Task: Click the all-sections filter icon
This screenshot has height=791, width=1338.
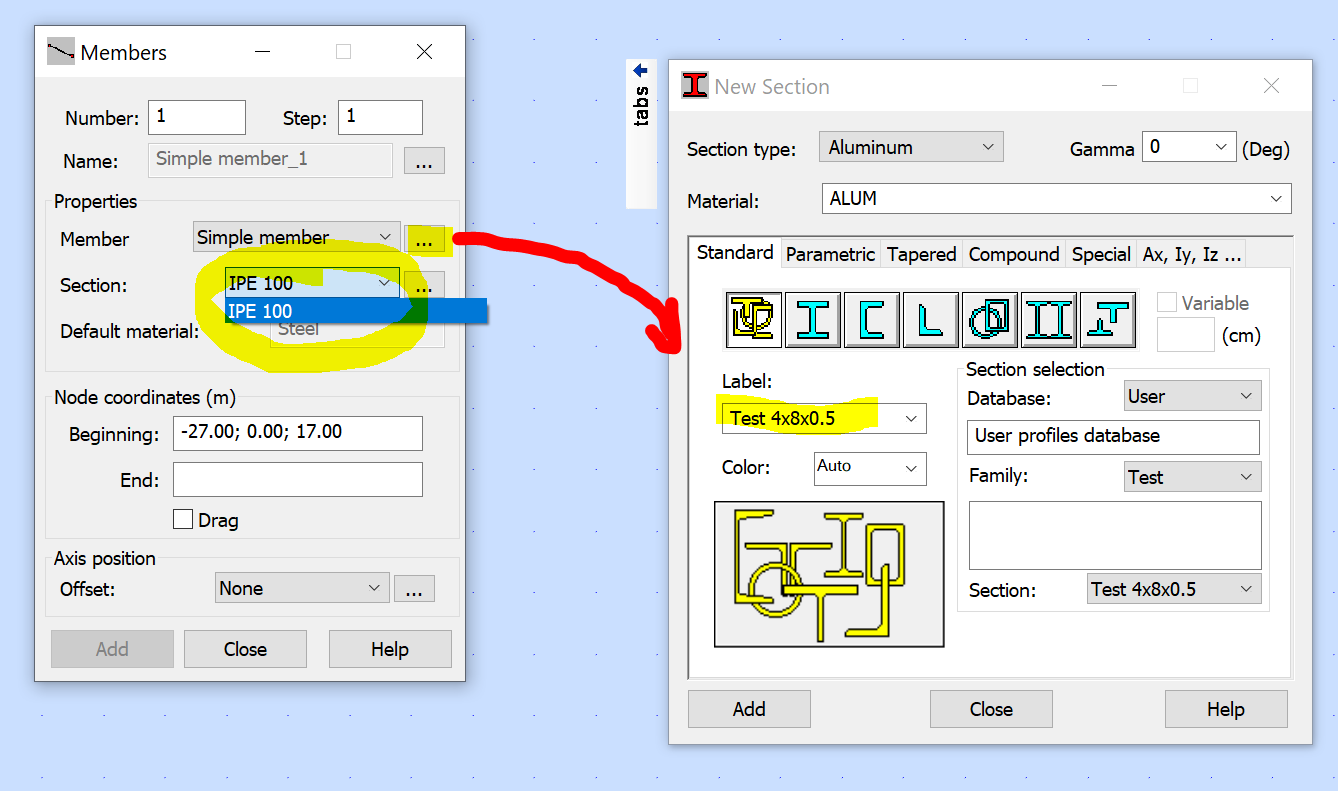Action: pos(753,319)
